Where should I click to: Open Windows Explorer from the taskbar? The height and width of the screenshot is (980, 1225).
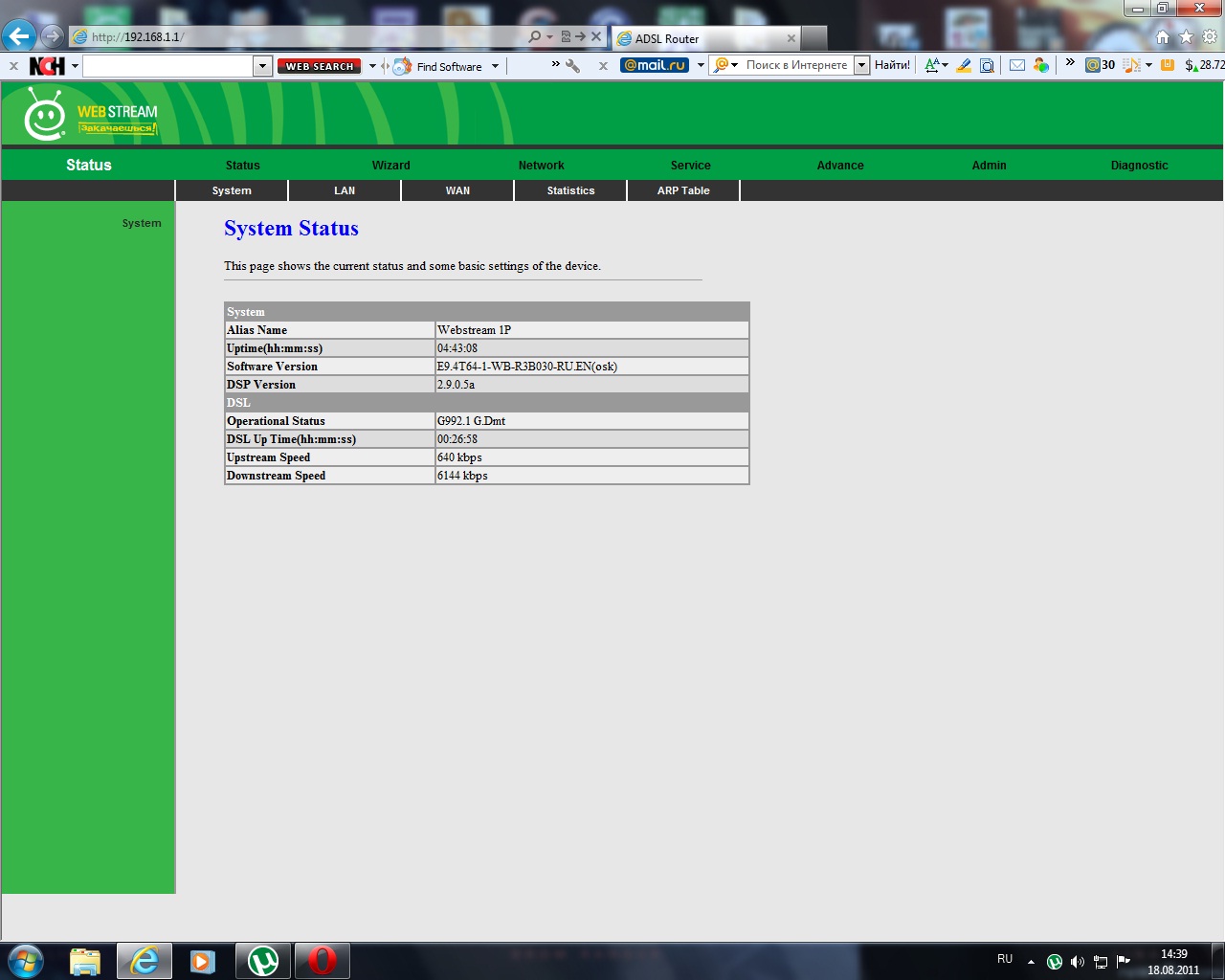[85, 961]
